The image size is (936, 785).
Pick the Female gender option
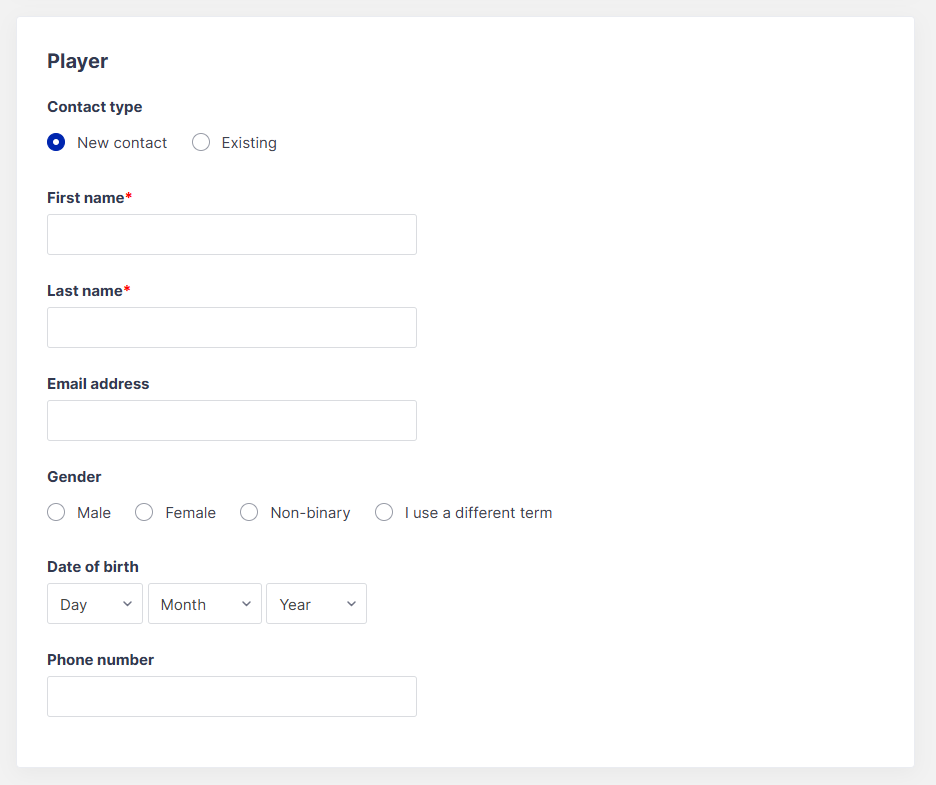point(145,512)
